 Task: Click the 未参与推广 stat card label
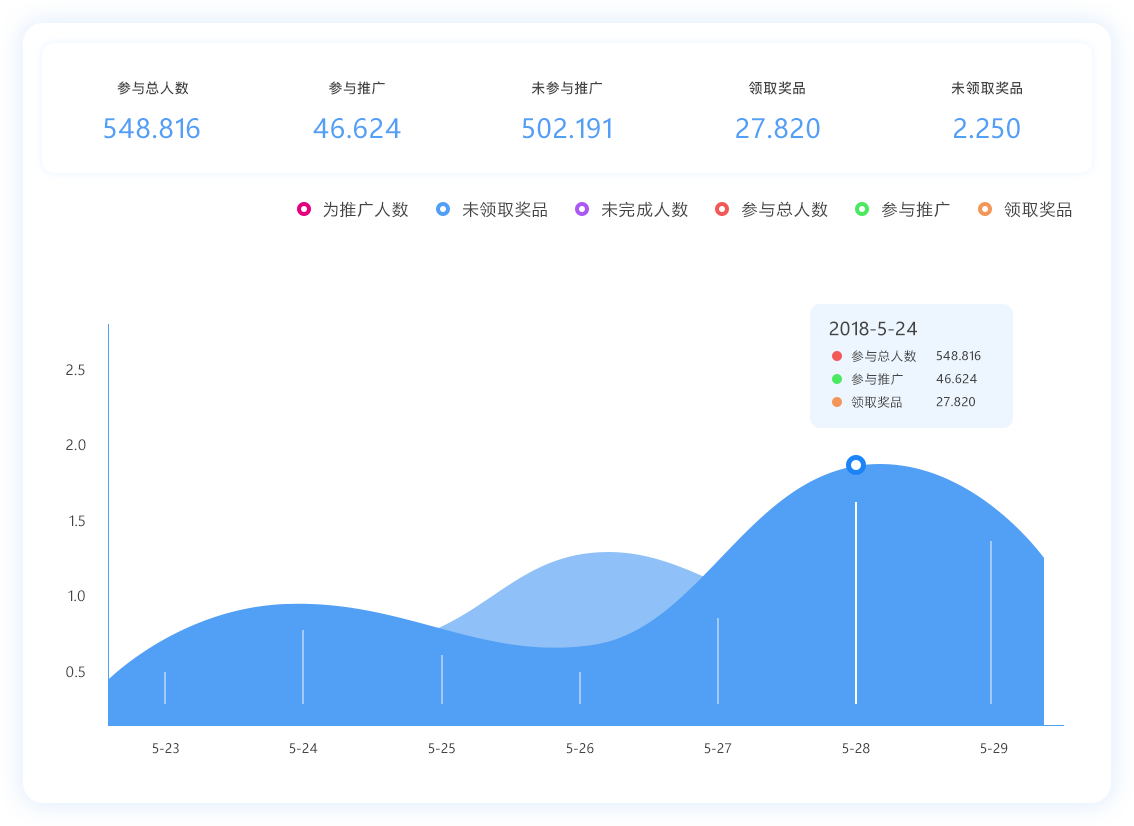tap(567, 88)
